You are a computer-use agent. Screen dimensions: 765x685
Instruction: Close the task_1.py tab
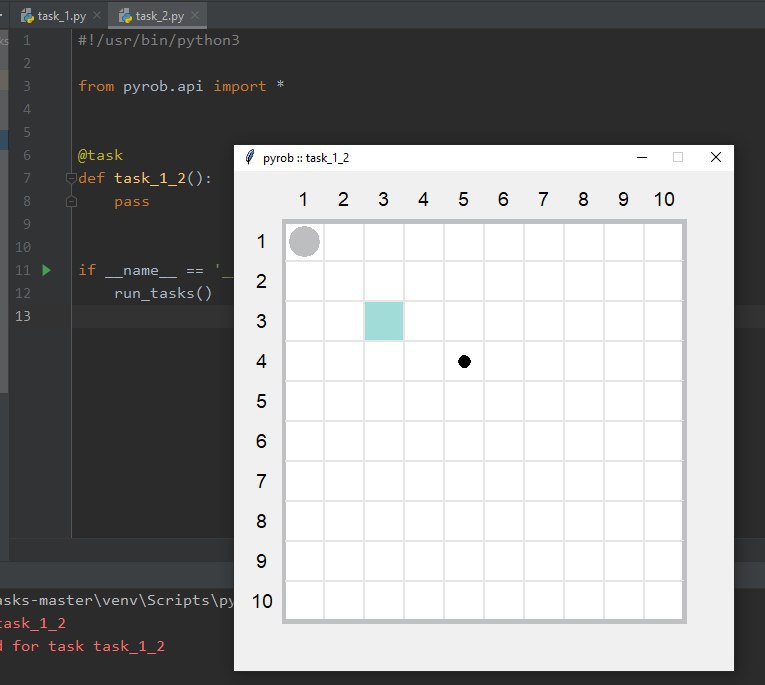coord(97,16)
